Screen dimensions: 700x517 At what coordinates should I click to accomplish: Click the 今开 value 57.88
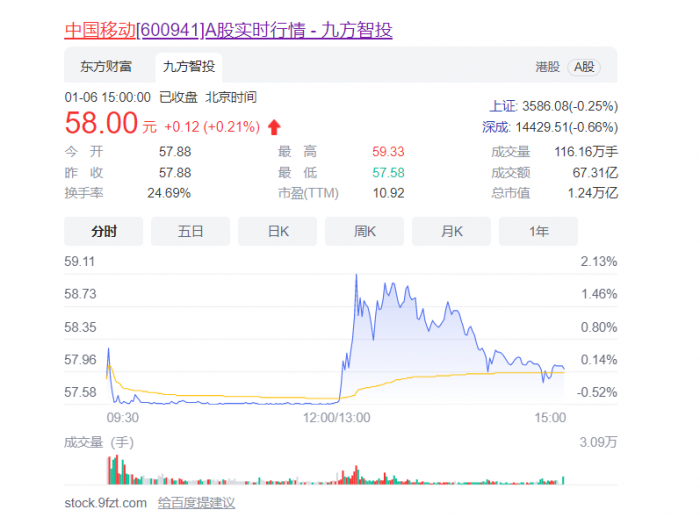click(175, 152)
